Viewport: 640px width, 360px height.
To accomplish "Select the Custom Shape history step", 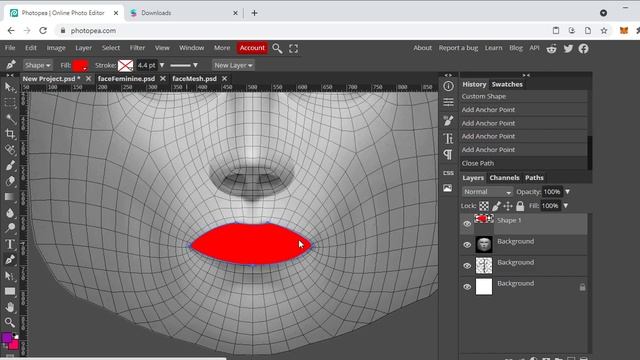I will (x=524, y=96).
